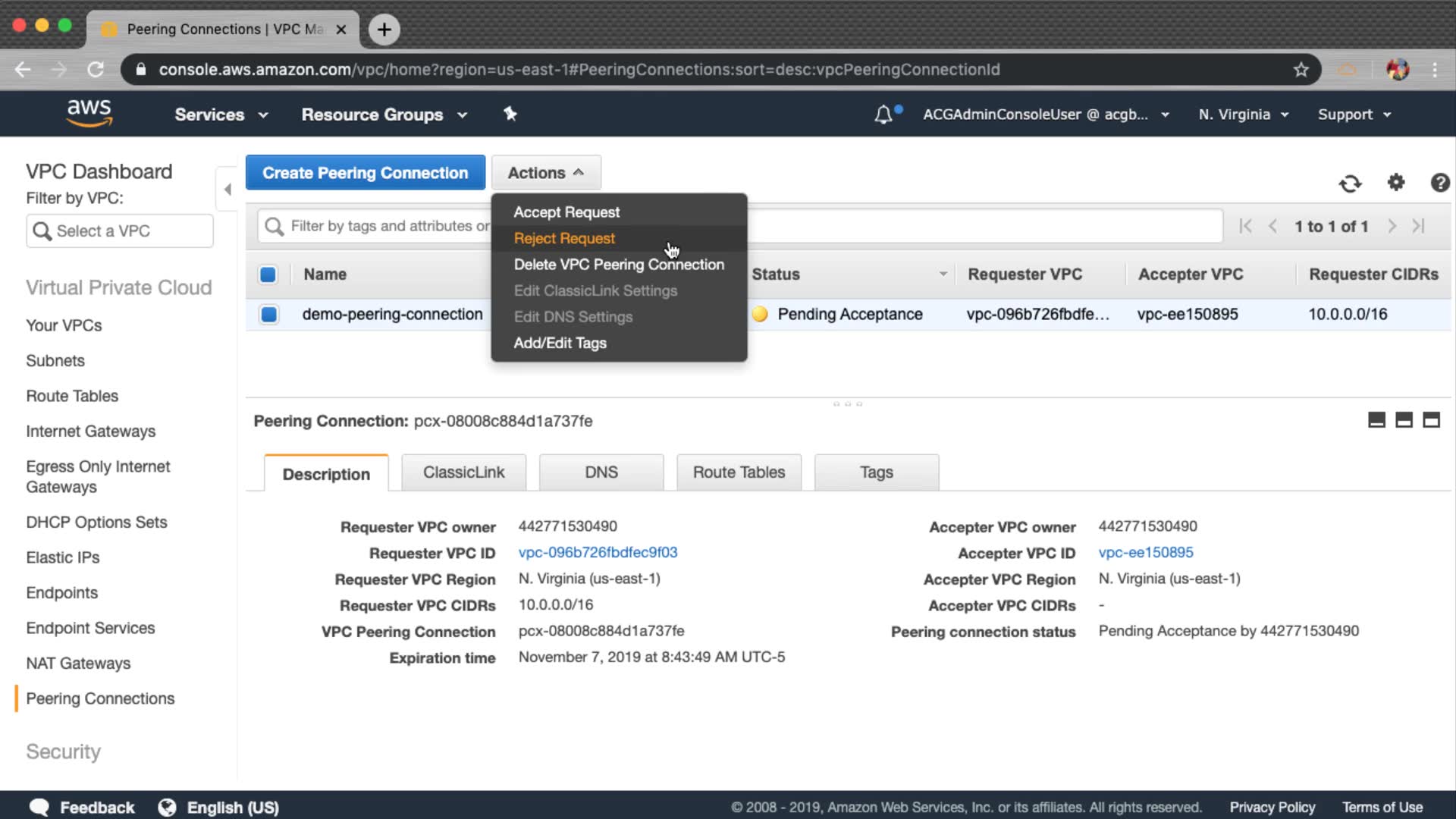Click the help question mark icon
The width and height of the screenshot is (1456, 819).
point(1439,183)
